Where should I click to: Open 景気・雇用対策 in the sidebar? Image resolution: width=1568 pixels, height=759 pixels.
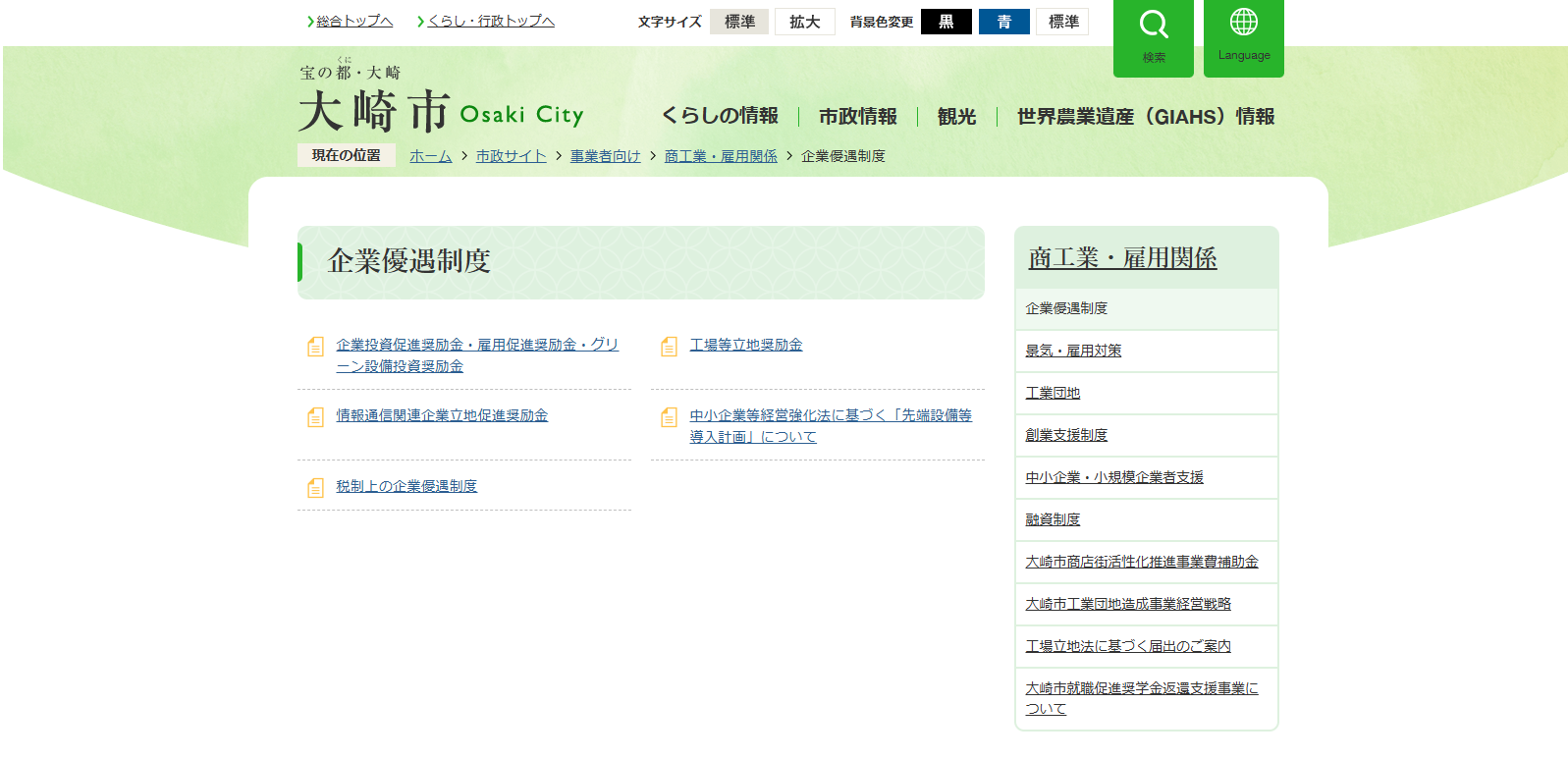[x=1073, y=351]
